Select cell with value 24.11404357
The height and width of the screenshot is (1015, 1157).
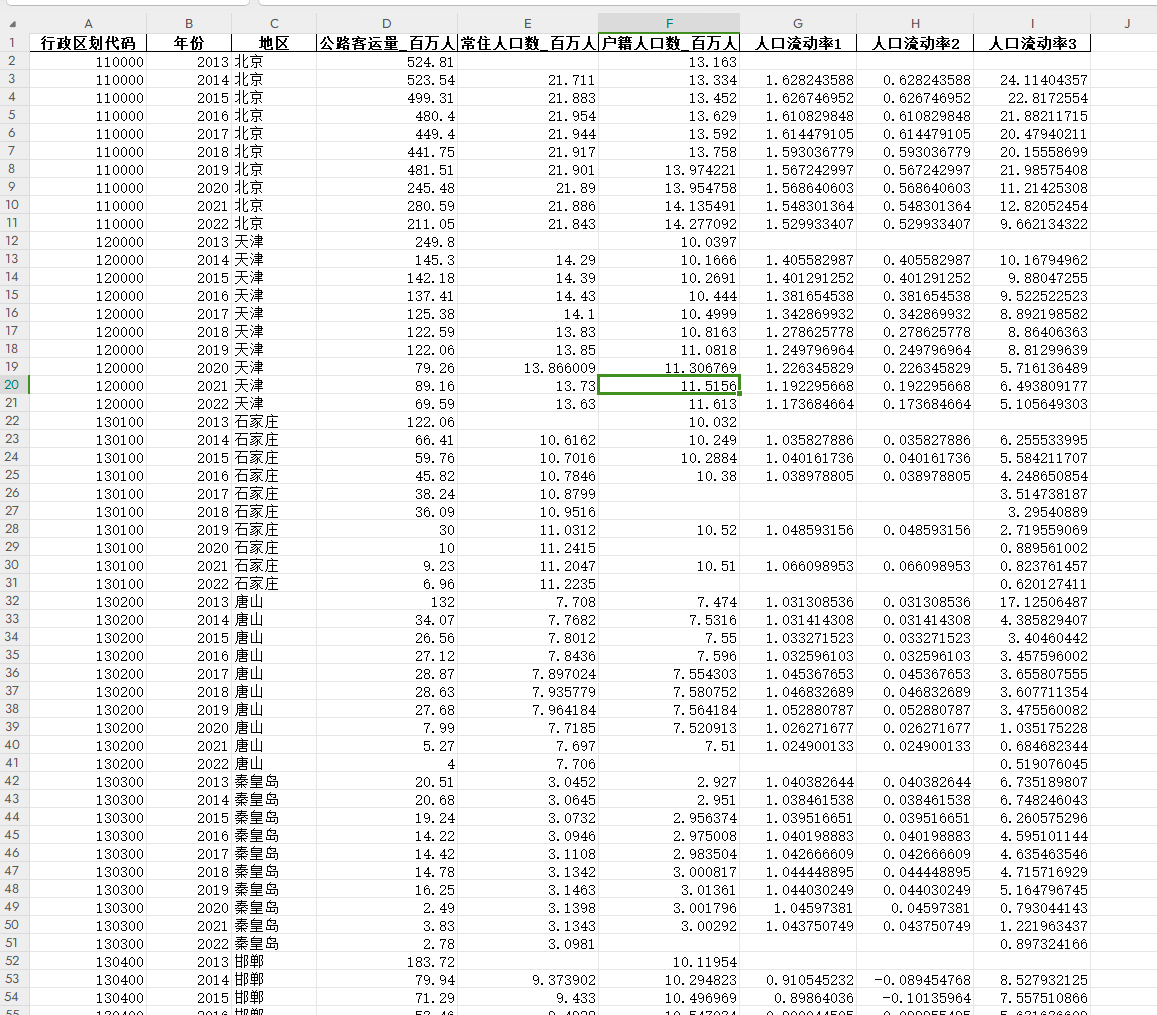point(1032,80)
